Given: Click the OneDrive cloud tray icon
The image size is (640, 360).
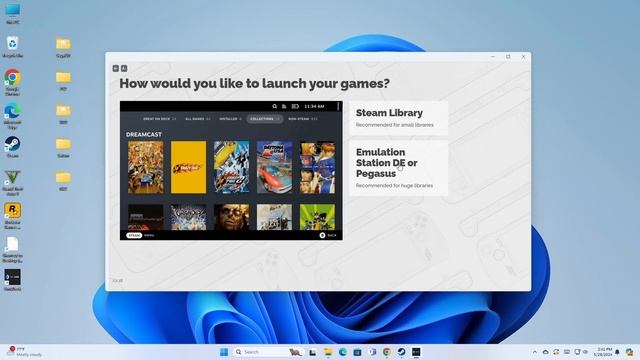Looking at the screenshot, I should (x=545, y=352).
